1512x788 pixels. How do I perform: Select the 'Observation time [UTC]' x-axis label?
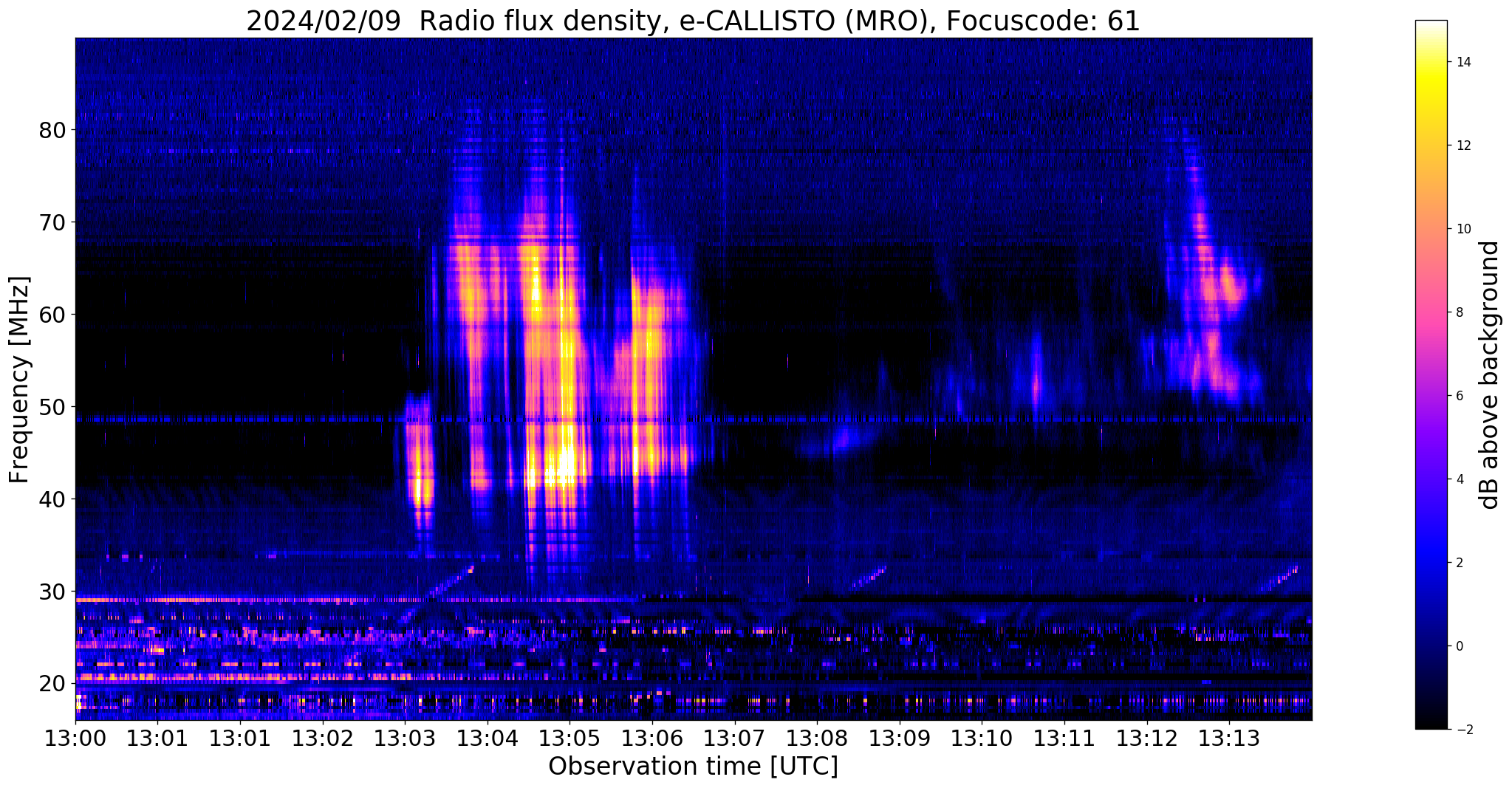(x=693, y=766)
